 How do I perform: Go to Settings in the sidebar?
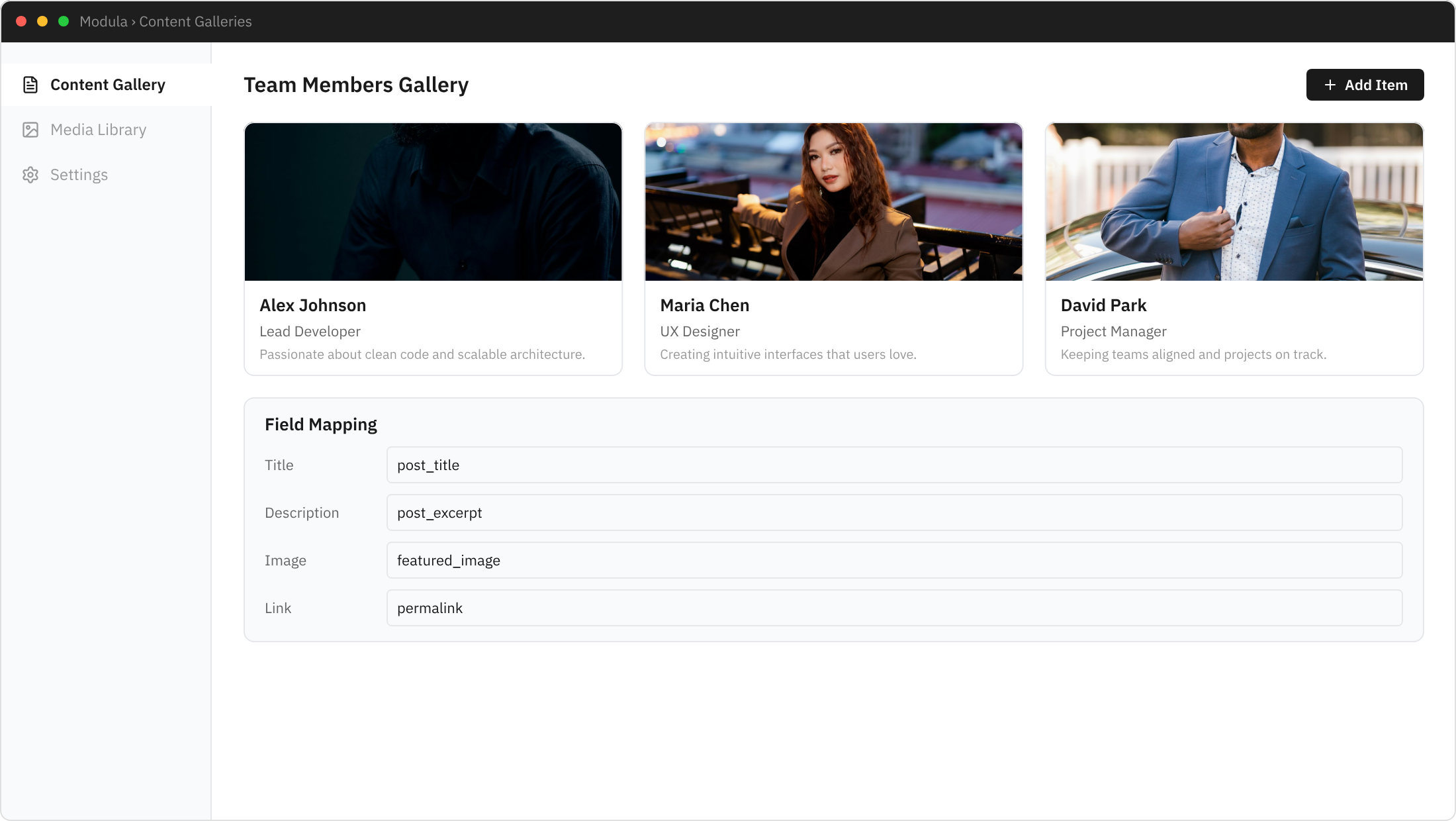tap(79, 175)
